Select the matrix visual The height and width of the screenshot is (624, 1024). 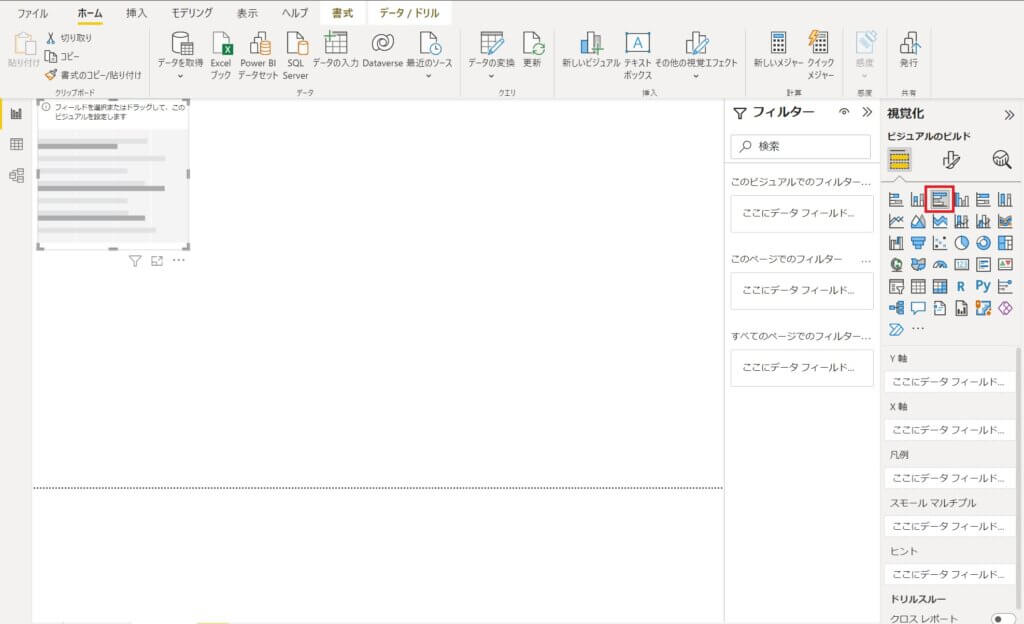(940, 286)
